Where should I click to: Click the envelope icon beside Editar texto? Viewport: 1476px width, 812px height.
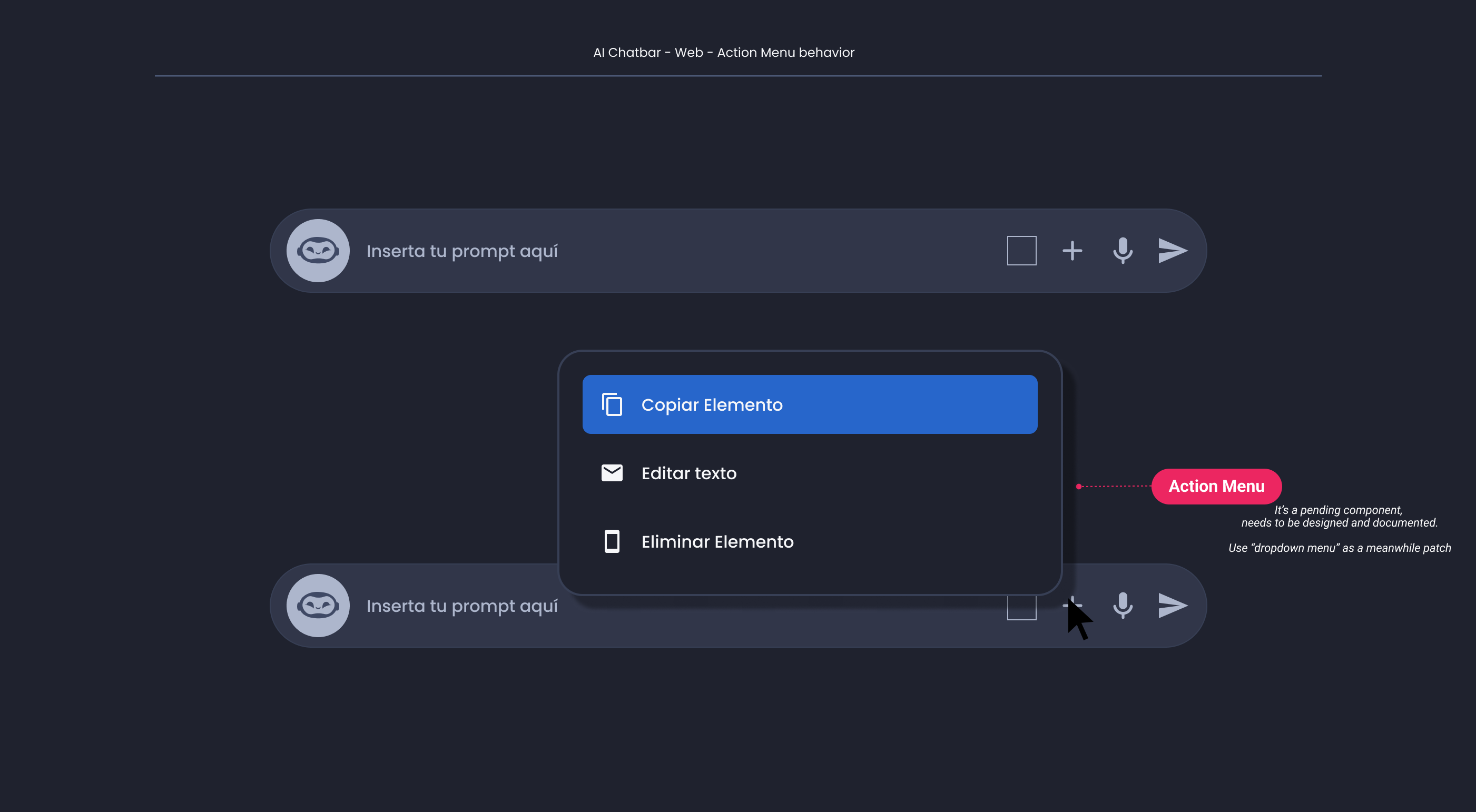tap(612, 473)
